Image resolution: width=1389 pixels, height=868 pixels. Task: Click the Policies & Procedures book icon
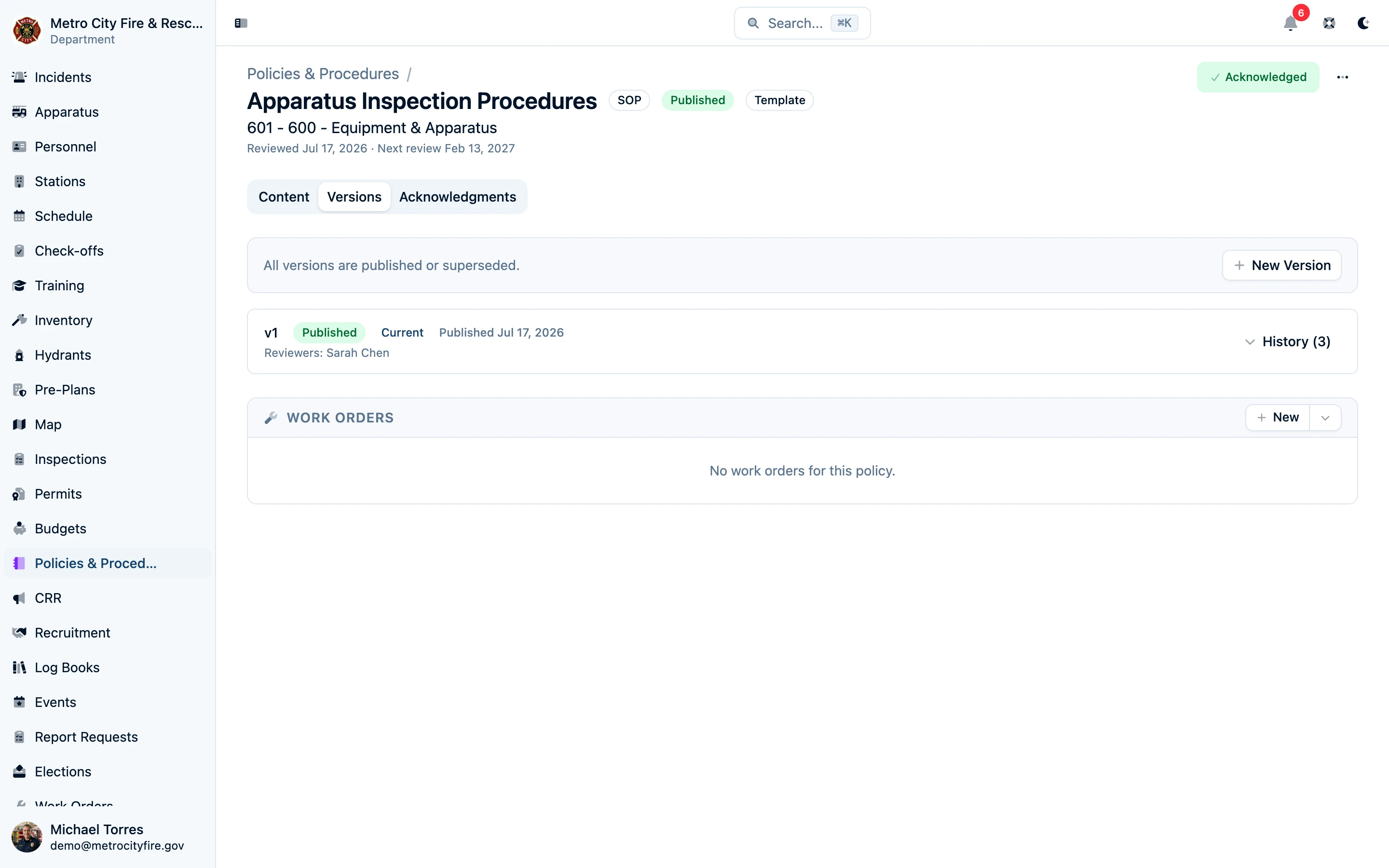click(x=19, y=563)
